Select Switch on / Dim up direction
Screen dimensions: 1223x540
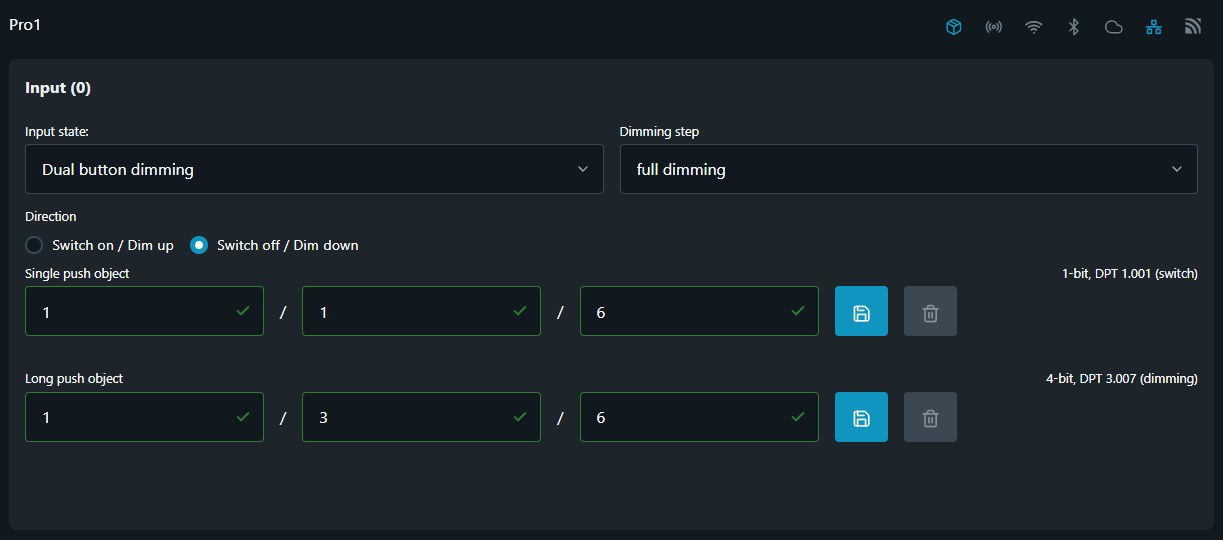coord(35,245)
